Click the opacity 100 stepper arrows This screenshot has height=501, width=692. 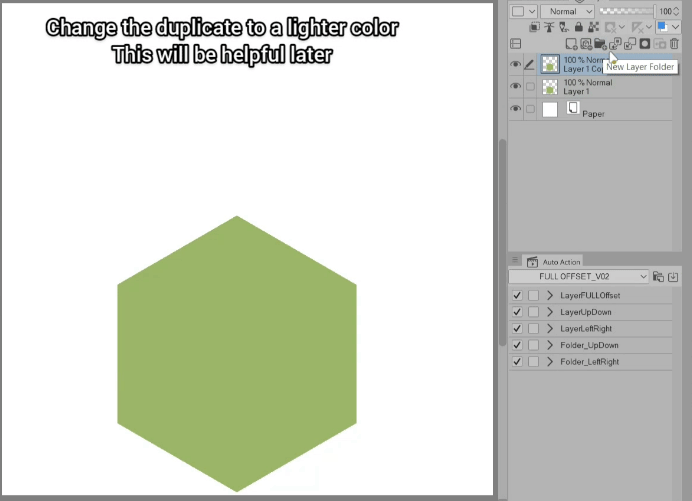(677, 11)
